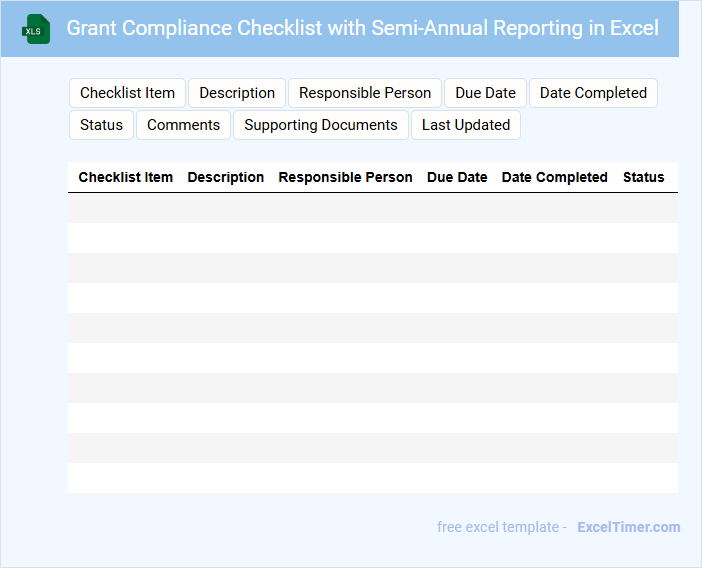This screenshot has width=702, height=568.
Task: Select the Checklist Item tag button
Action: pos(127,93)
